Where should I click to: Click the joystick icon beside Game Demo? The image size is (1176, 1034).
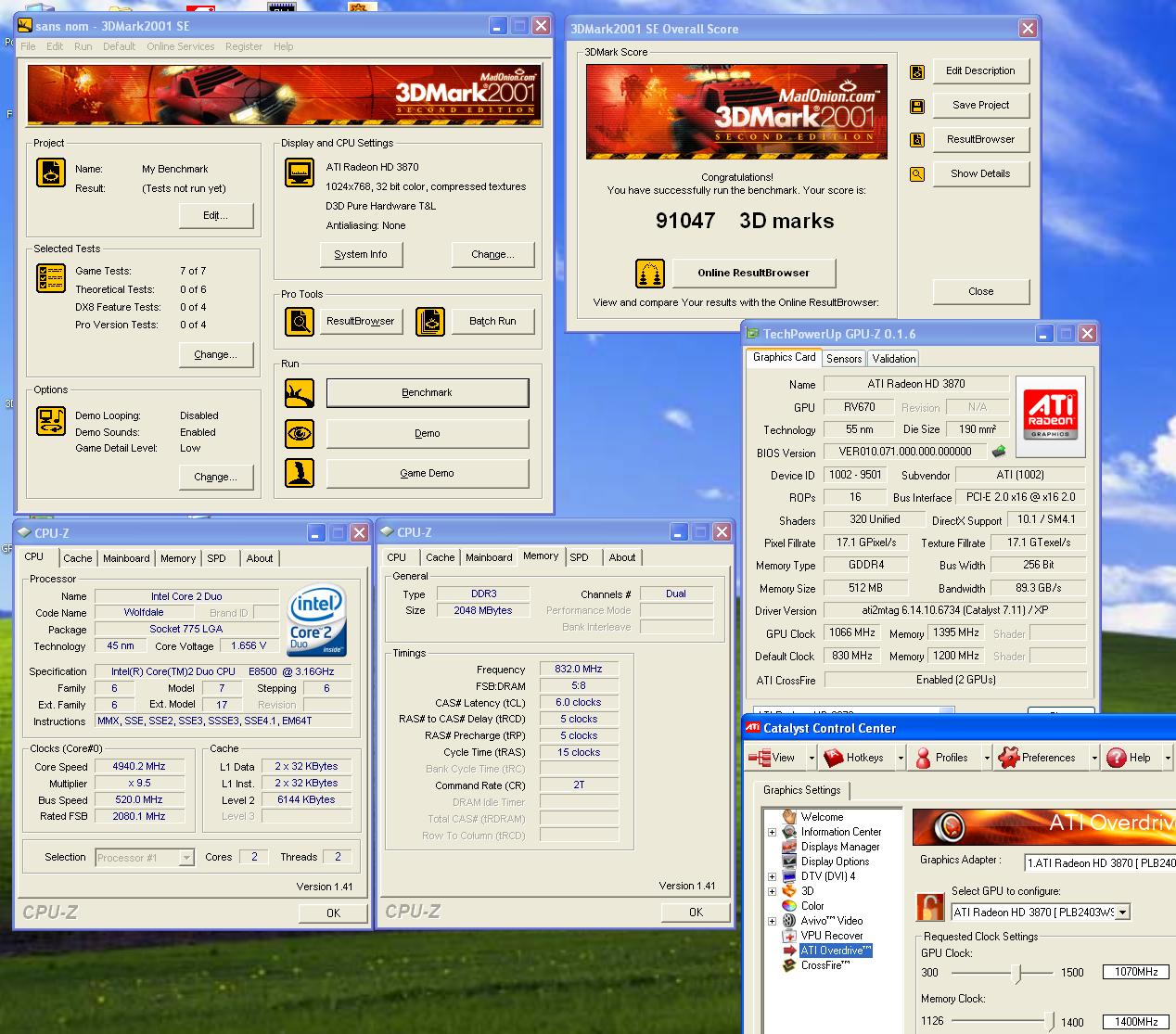[300, 473]
